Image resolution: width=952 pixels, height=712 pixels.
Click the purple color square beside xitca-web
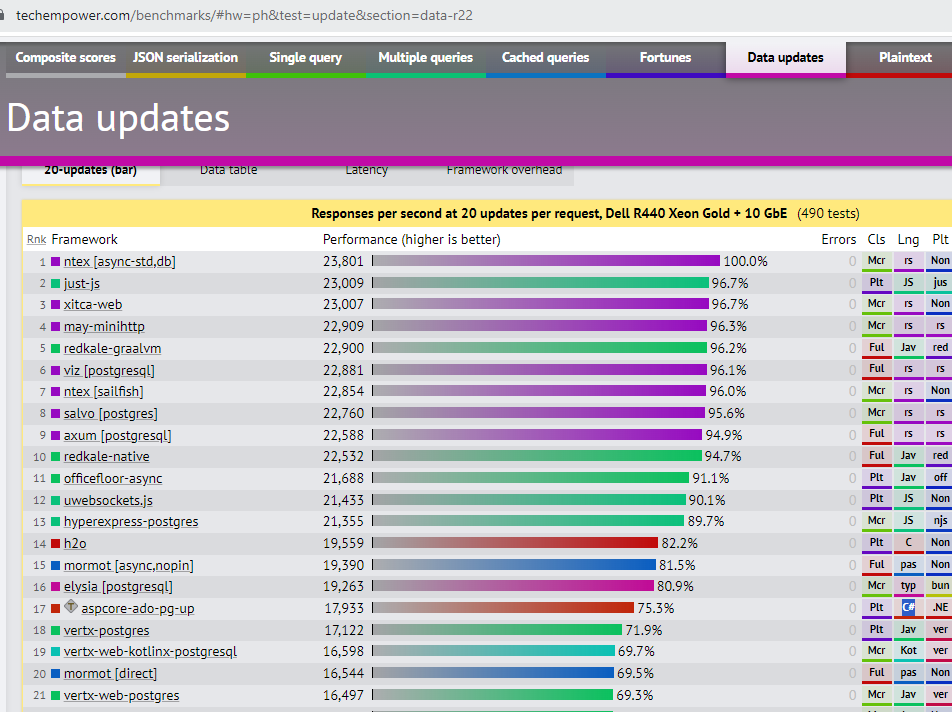(55, 305)
